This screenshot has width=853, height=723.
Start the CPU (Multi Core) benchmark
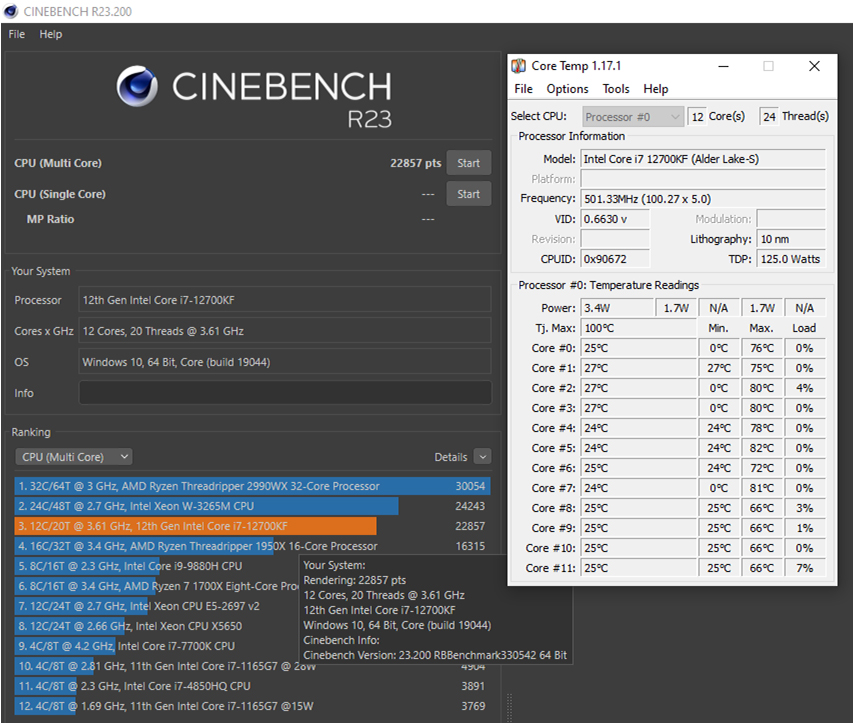click(x=468, y=163)
